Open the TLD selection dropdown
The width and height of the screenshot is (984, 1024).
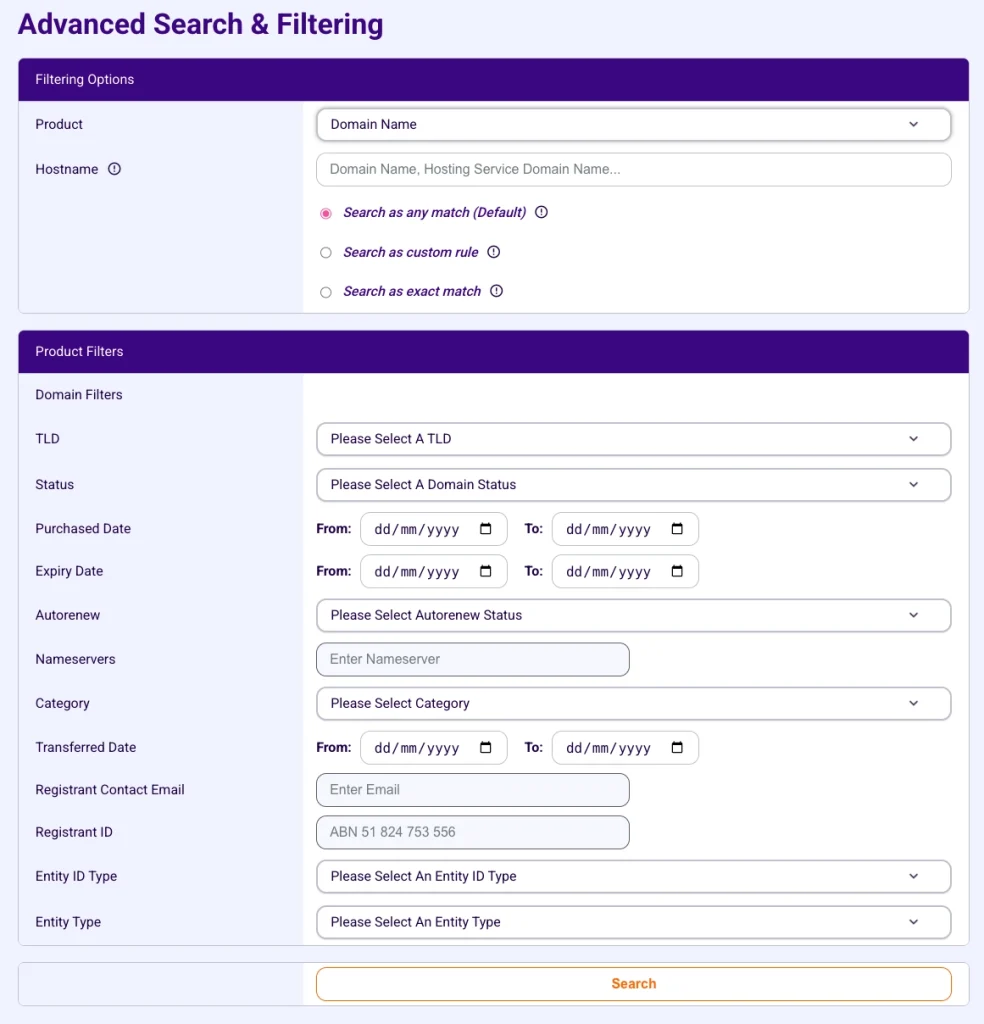tap(633, 438)
